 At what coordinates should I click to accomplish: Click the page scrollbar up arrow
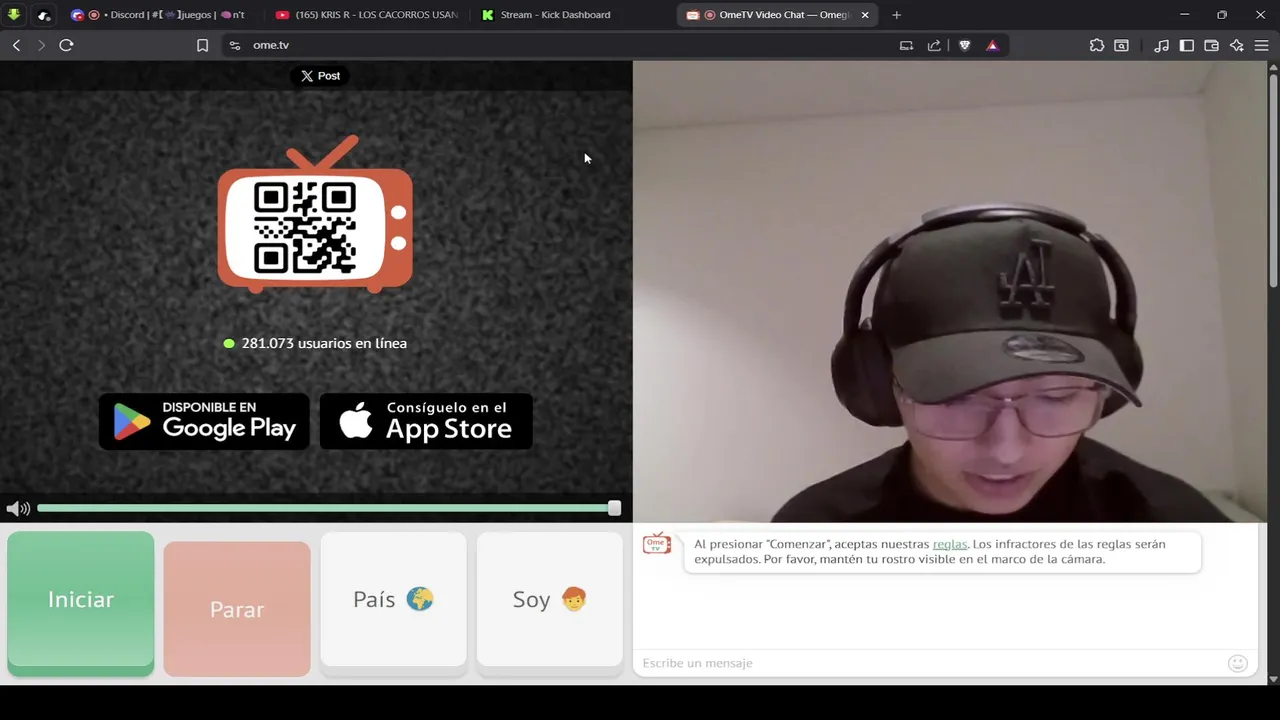pyautogui.click(x=1273, y=67)
